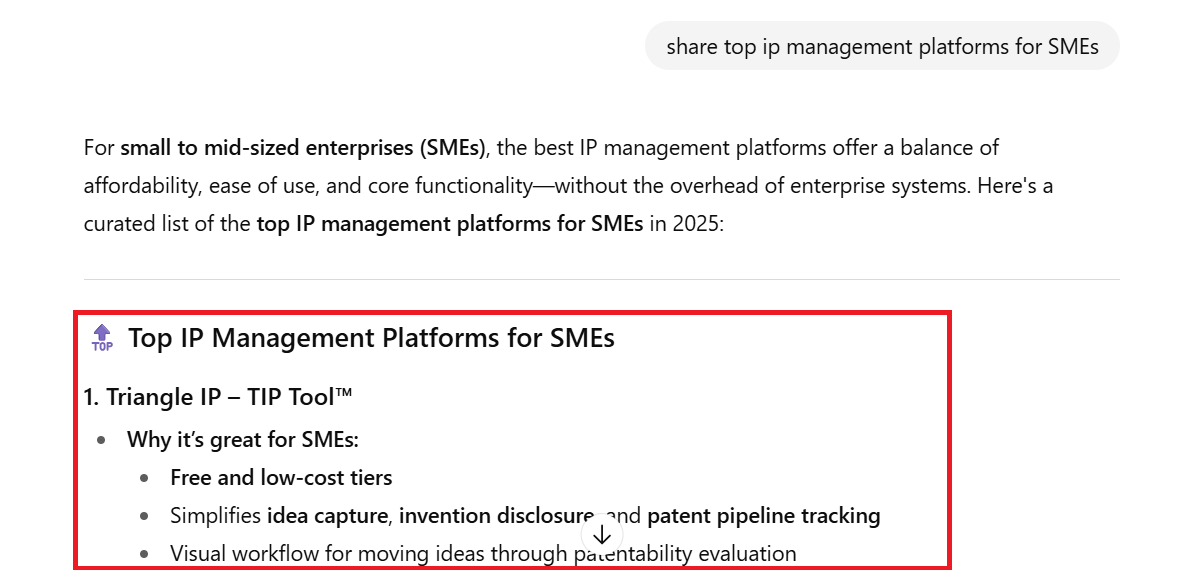
Task: Click the user message bubble about SMEs
Action: click(882, 46)
